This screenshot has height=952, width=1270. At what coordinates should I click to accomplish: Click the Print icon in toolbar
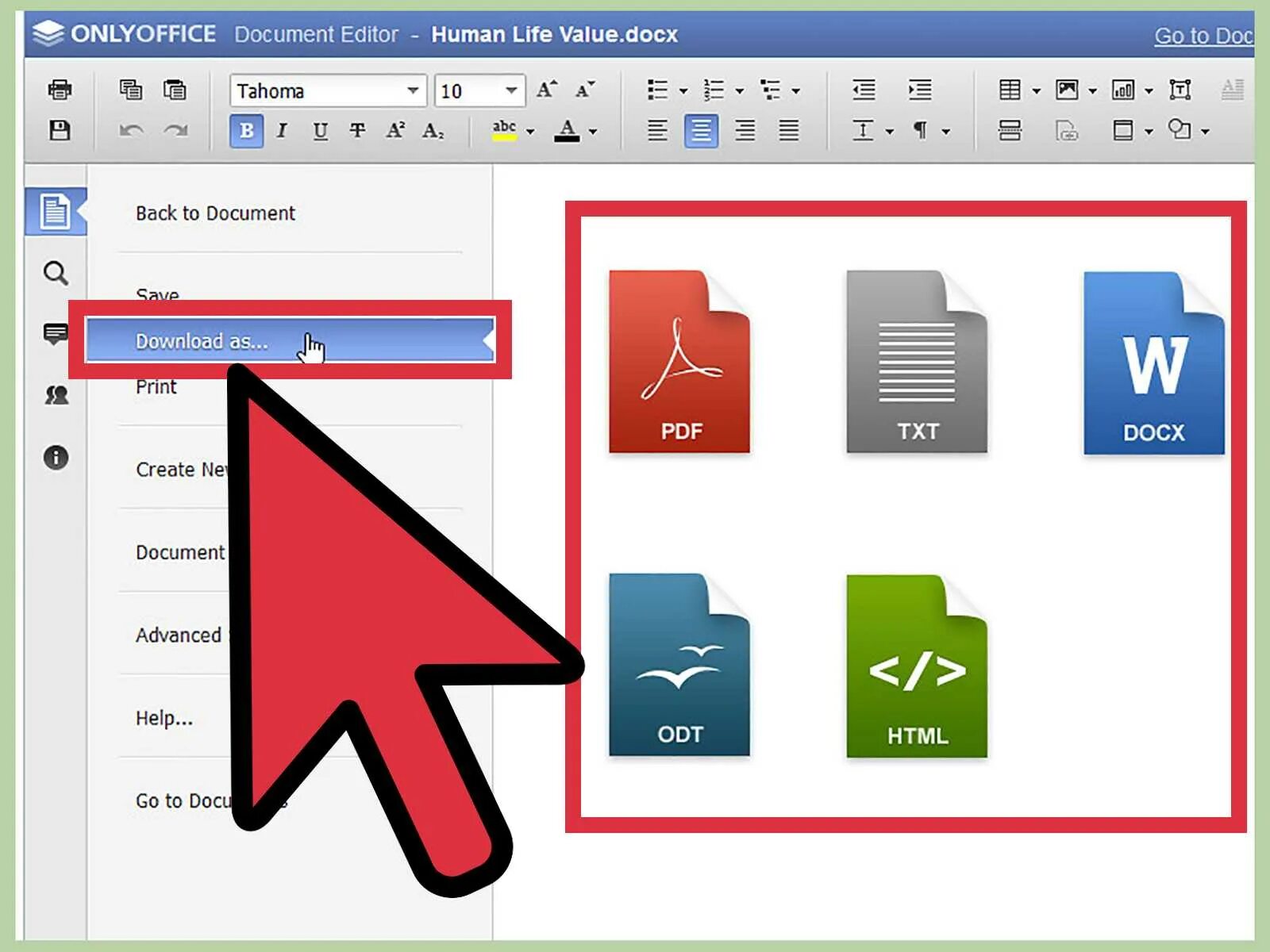click(x=60, y=90)
